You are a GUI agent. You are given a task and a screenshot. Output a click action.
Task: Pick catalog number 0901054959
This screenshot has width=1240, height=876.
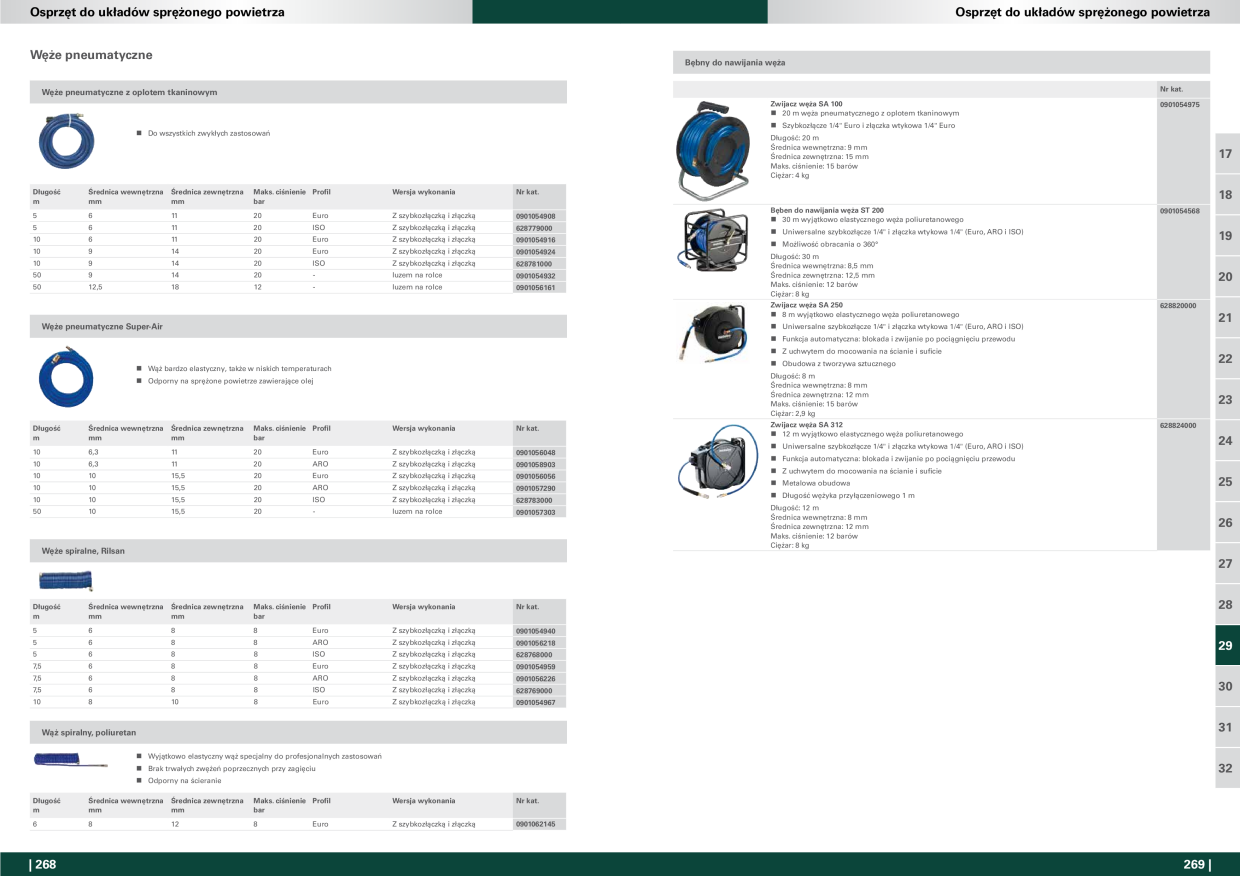point(535,667)
